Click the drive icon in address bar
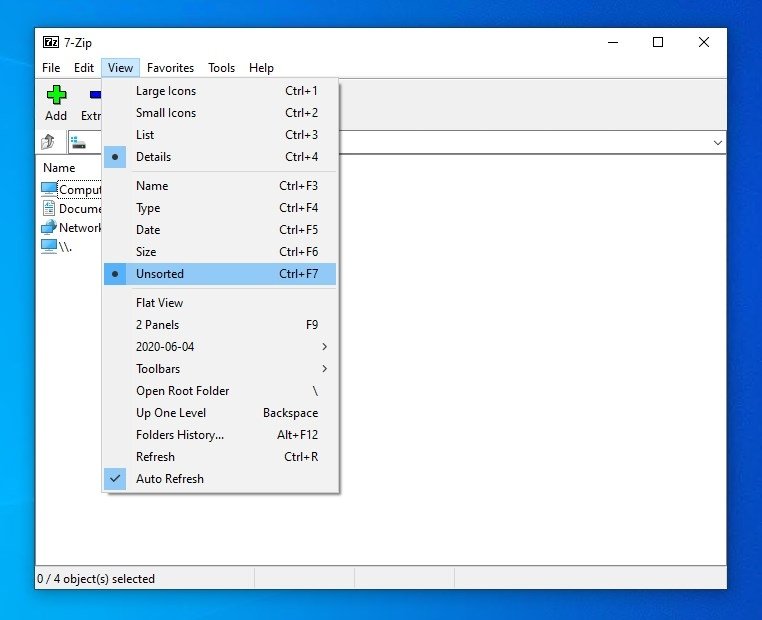The image size is (762, 620). tap(78, 142)
